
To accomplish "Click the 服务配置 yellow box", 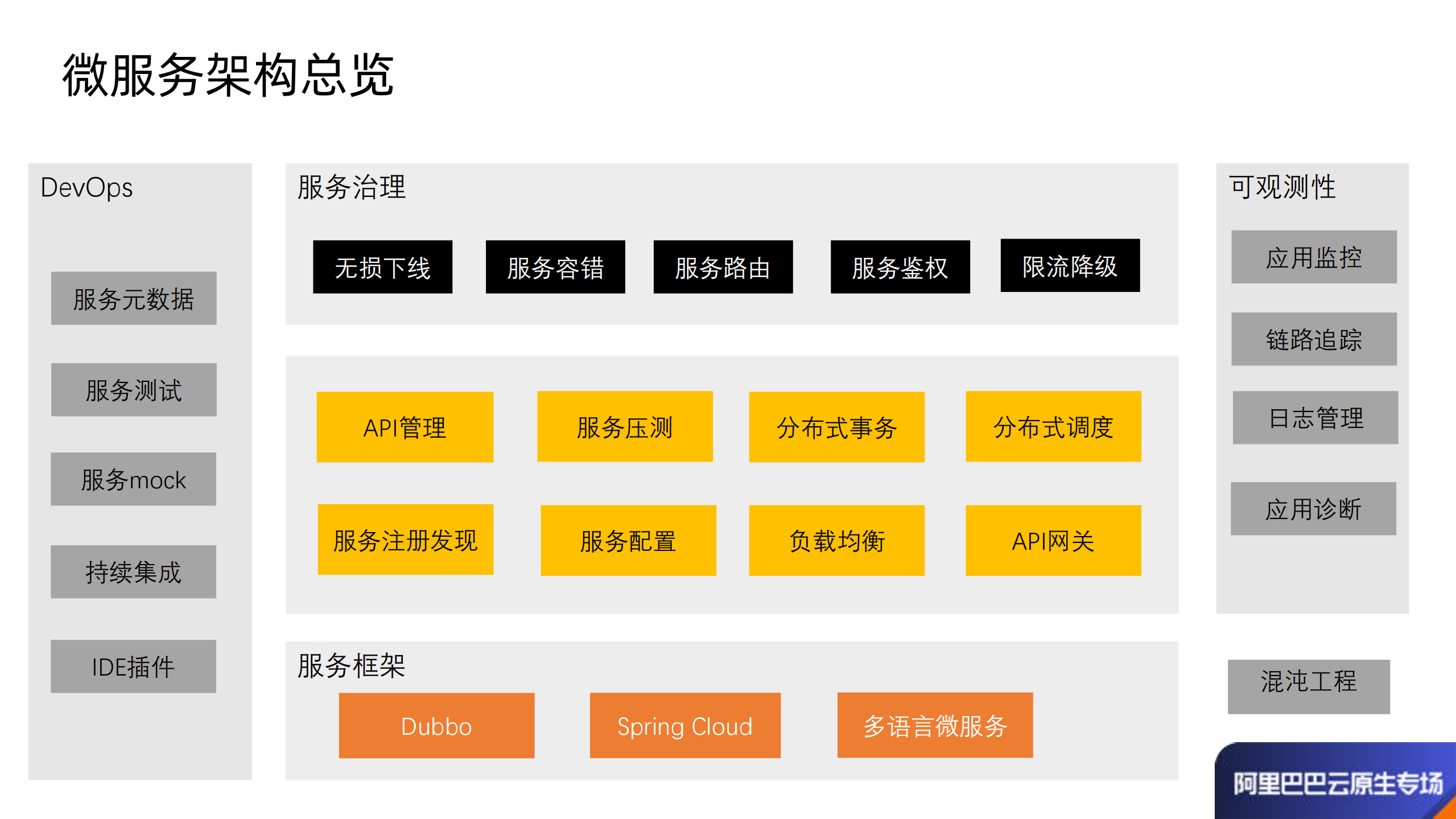I will tap(628, 539).
